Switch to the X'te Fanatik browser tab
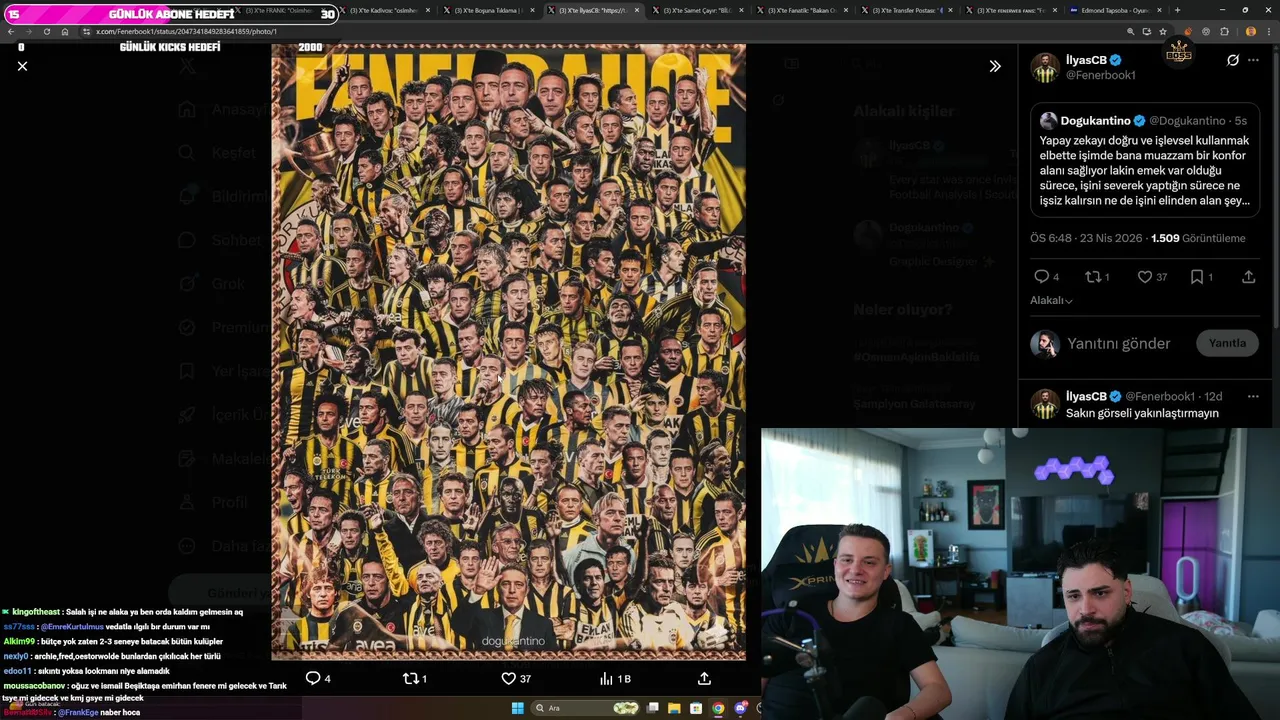 tap(803, 10)
